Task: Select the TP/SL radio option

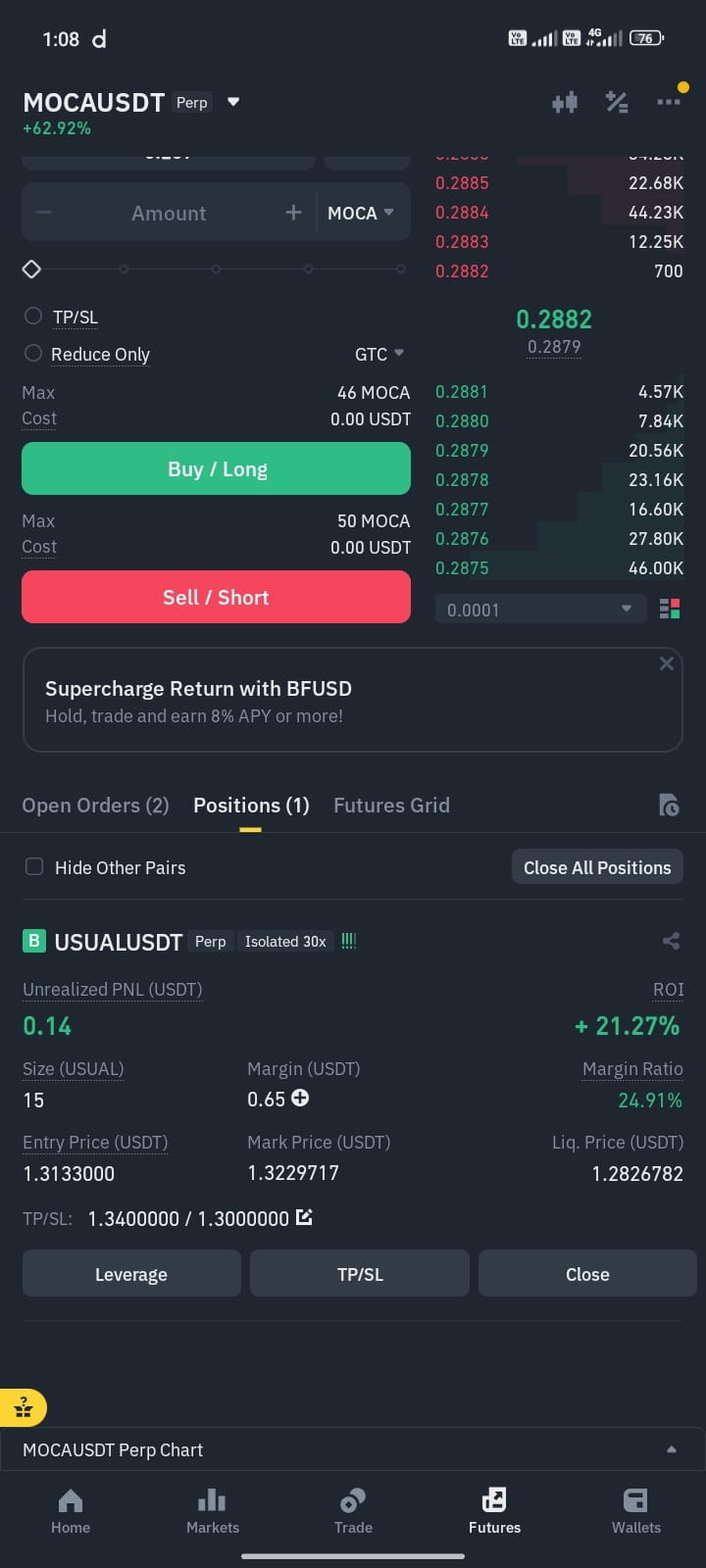Action: point(33,316)
